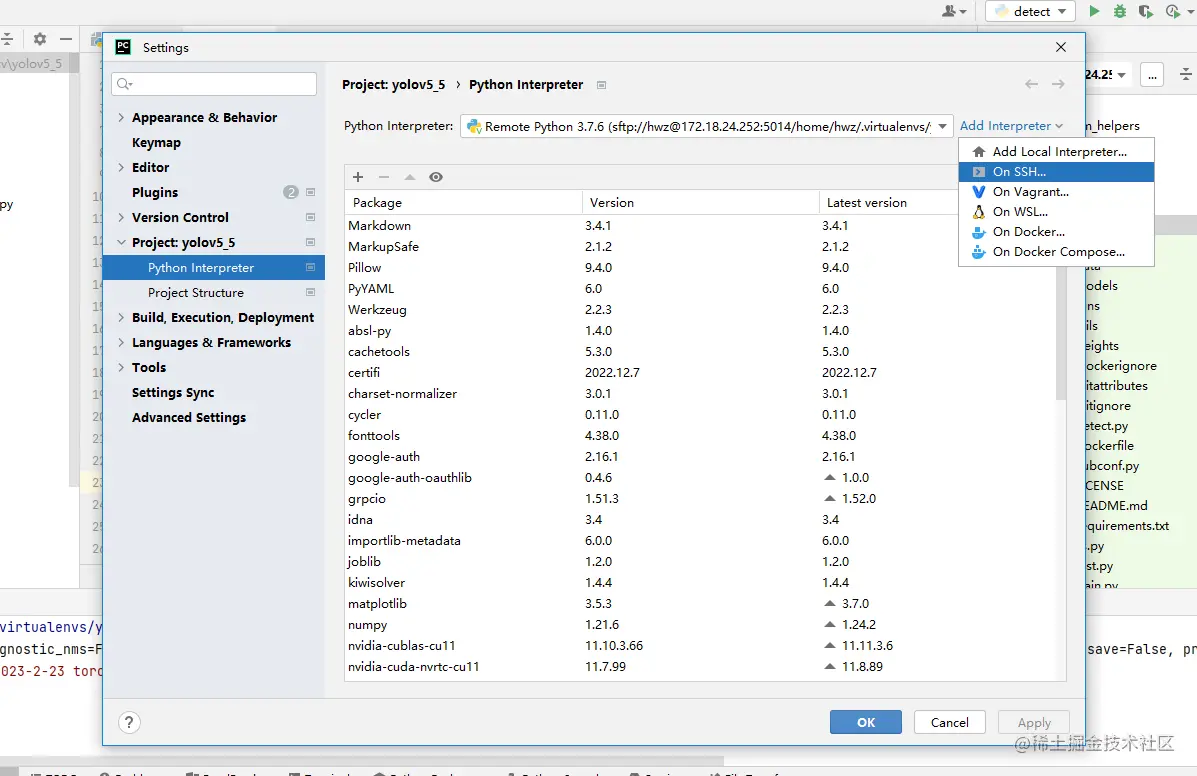Toggle show early releases eye icon

tap(436, 177)
